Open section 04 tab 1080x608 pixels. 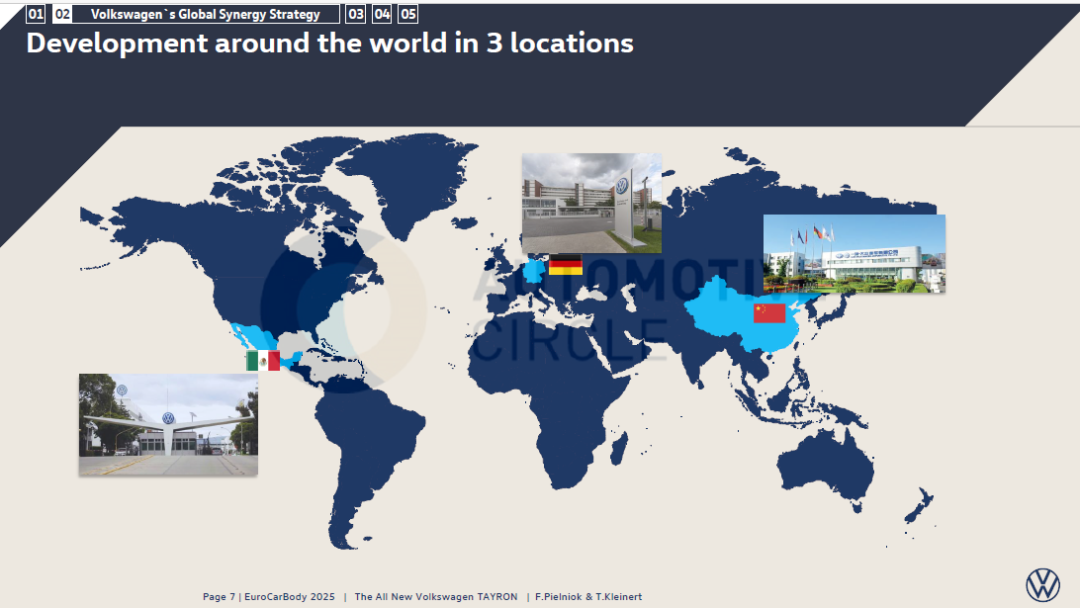coord(382,14)
